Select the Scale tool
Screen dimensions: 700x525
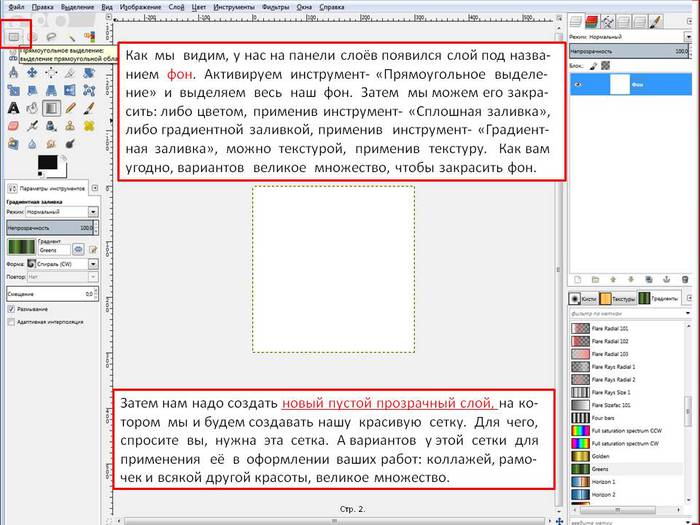point(14,90)
